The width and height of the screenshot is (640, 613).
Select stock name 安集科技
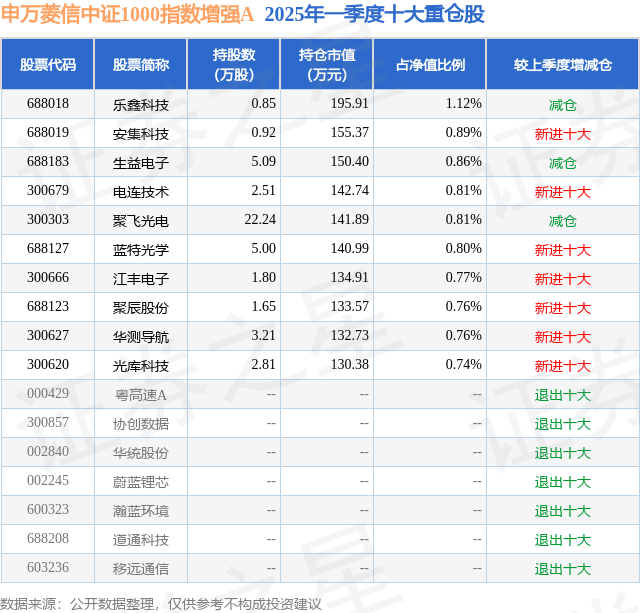[x=141, y=134]
